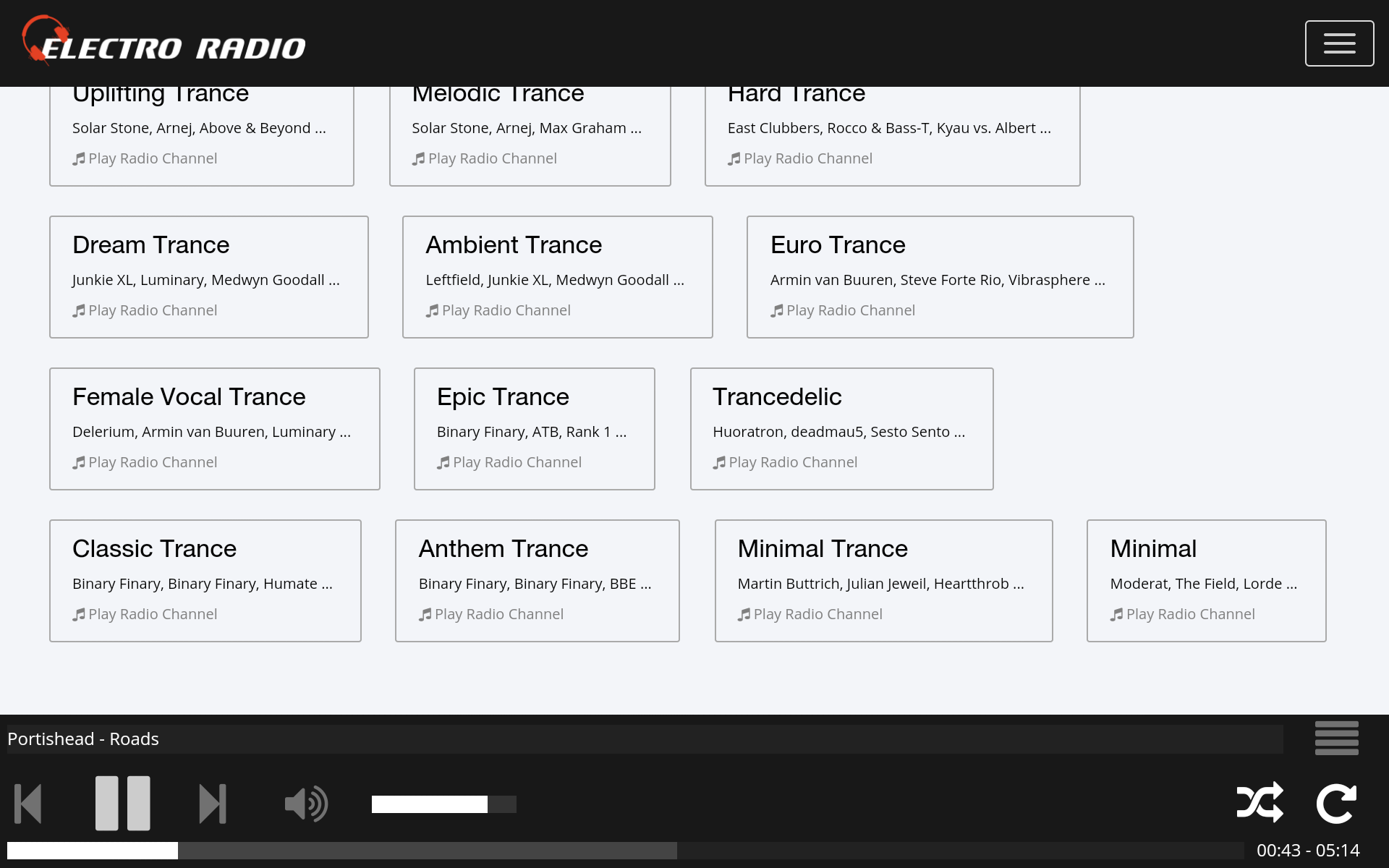This screenshot has width=1389, height=868.
Task: Open the Ambient Trance heading
Action: [x=514, y=245]
